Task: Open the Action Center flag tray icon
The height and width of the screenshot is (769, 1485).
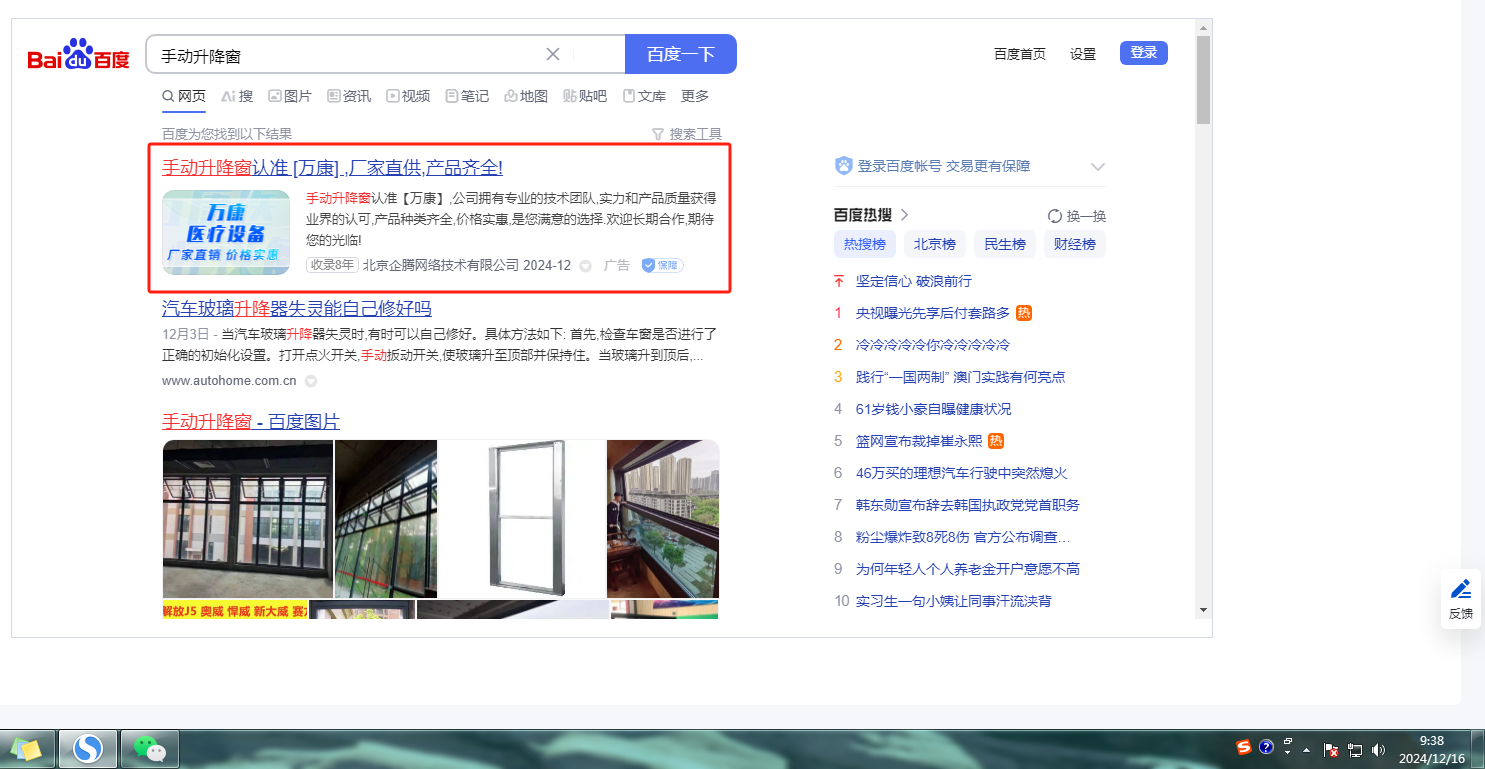Action: click(1331, 749)
